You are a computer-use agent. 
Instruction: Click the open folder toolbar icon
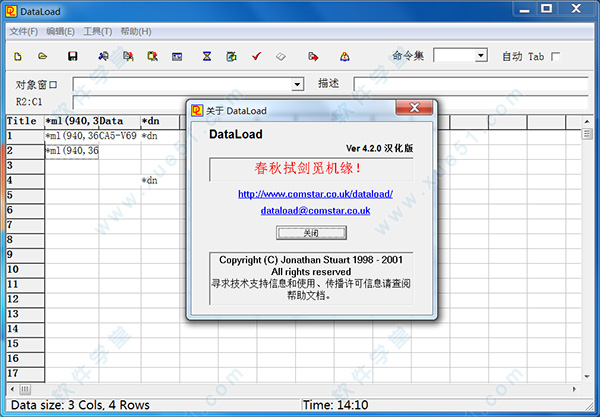point(42,56)
